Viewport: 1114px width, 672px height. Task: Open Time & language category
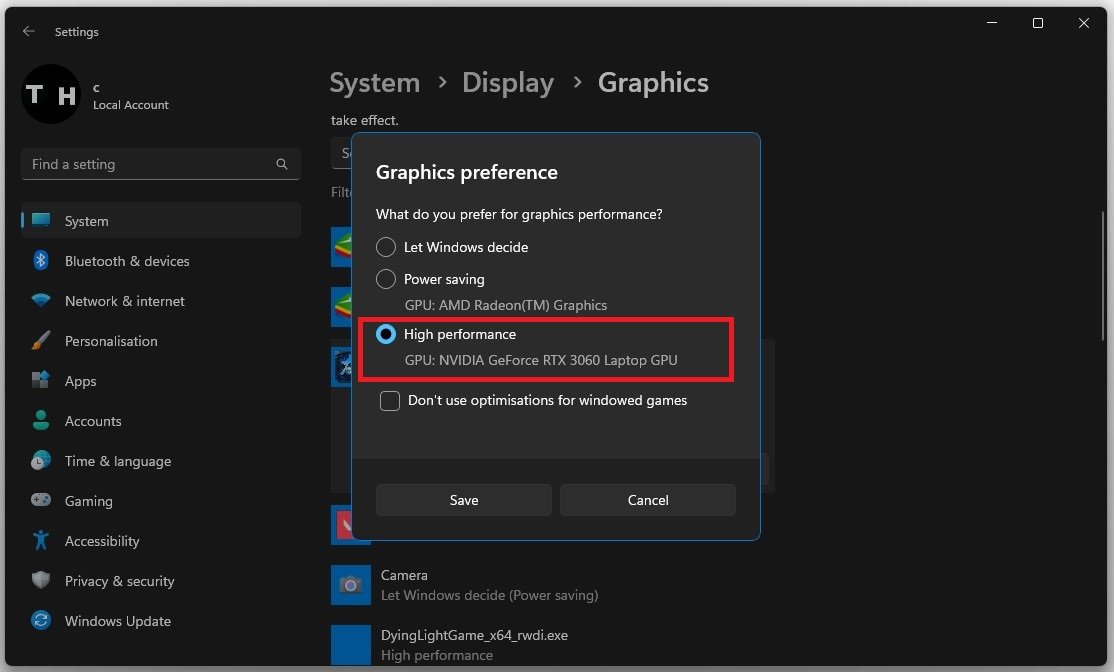(161, 461)
